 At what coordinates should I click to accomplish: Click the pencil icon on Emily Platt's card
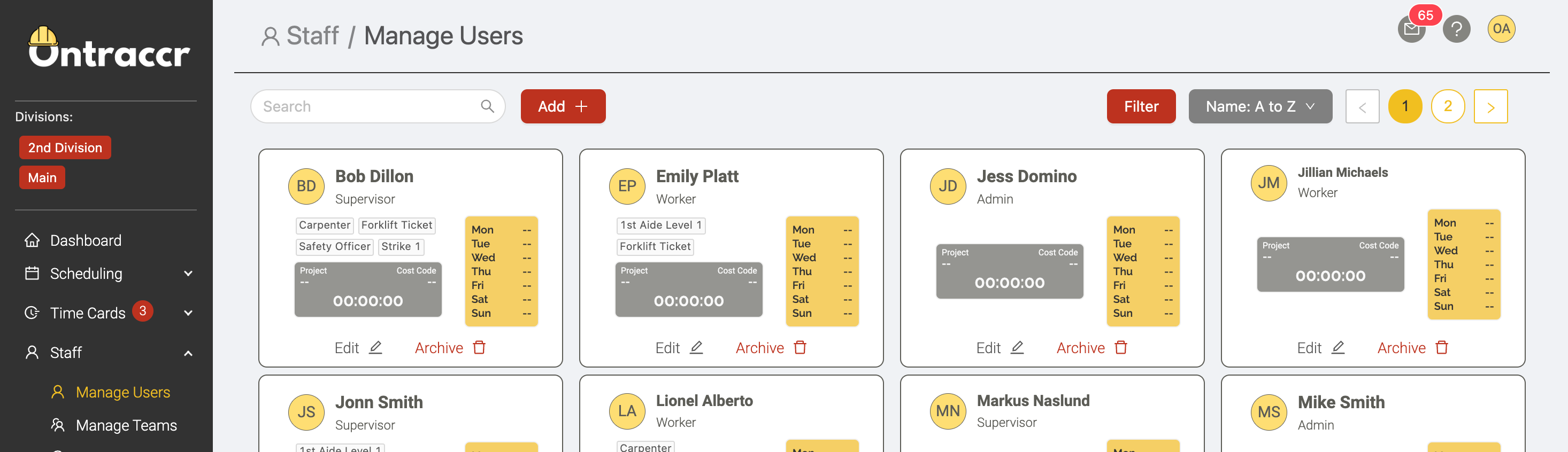coord(696,347)
